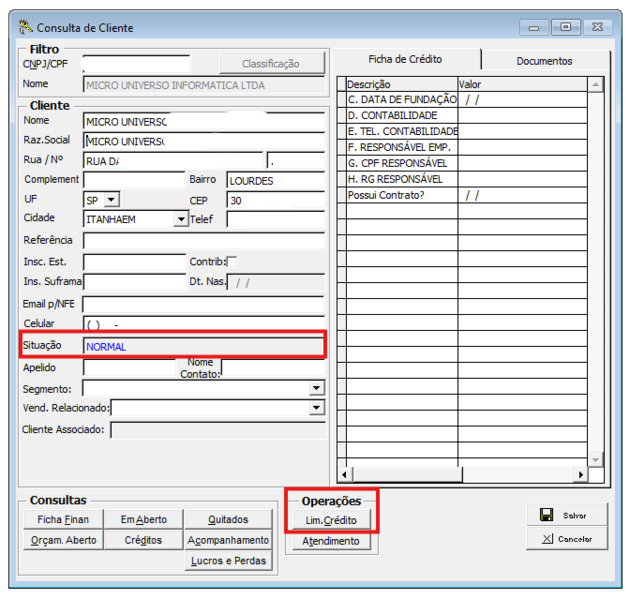Click the Ins. Suframa field
The height and width of the screenshot is (599, 630).
(x=134, y=282)
